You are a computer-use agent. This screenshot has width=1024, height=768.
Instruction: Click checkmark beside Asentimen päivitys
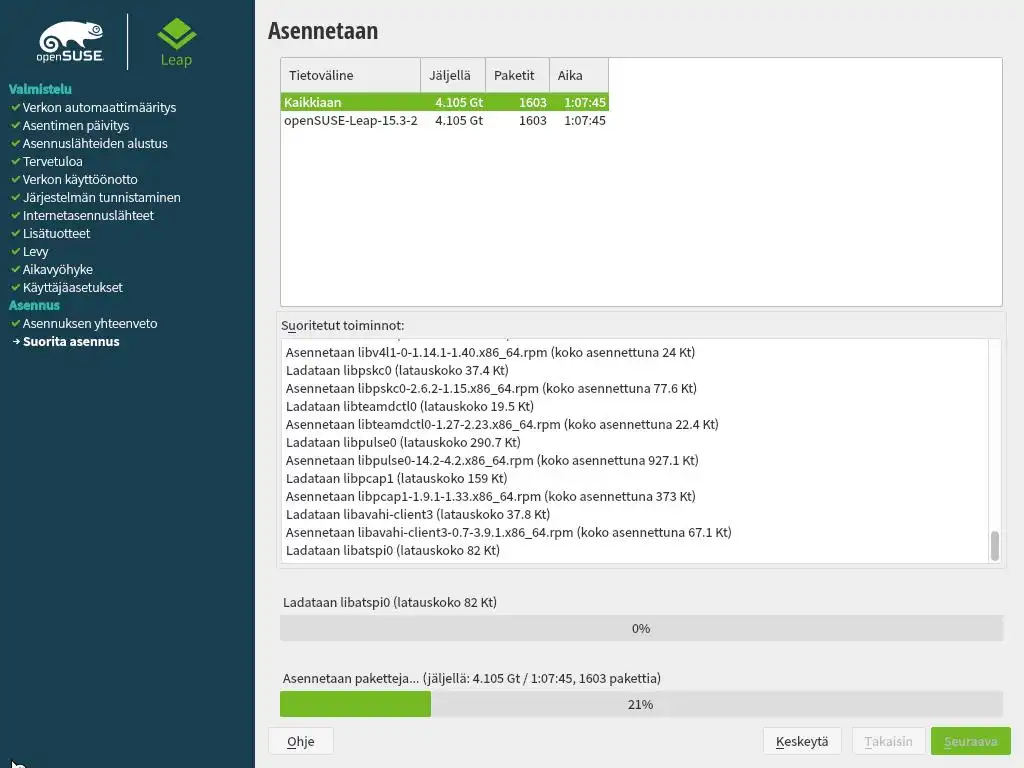(16, 125)
